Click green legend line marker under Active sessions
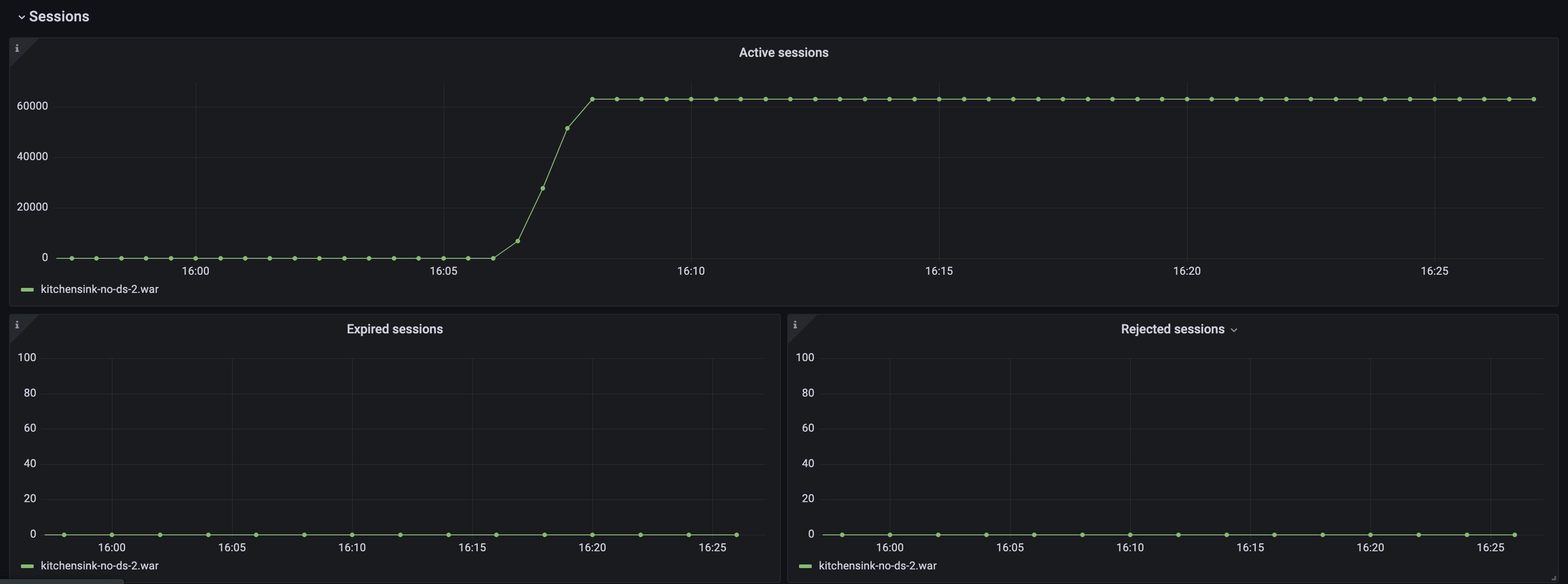 (x=27, y=289)
